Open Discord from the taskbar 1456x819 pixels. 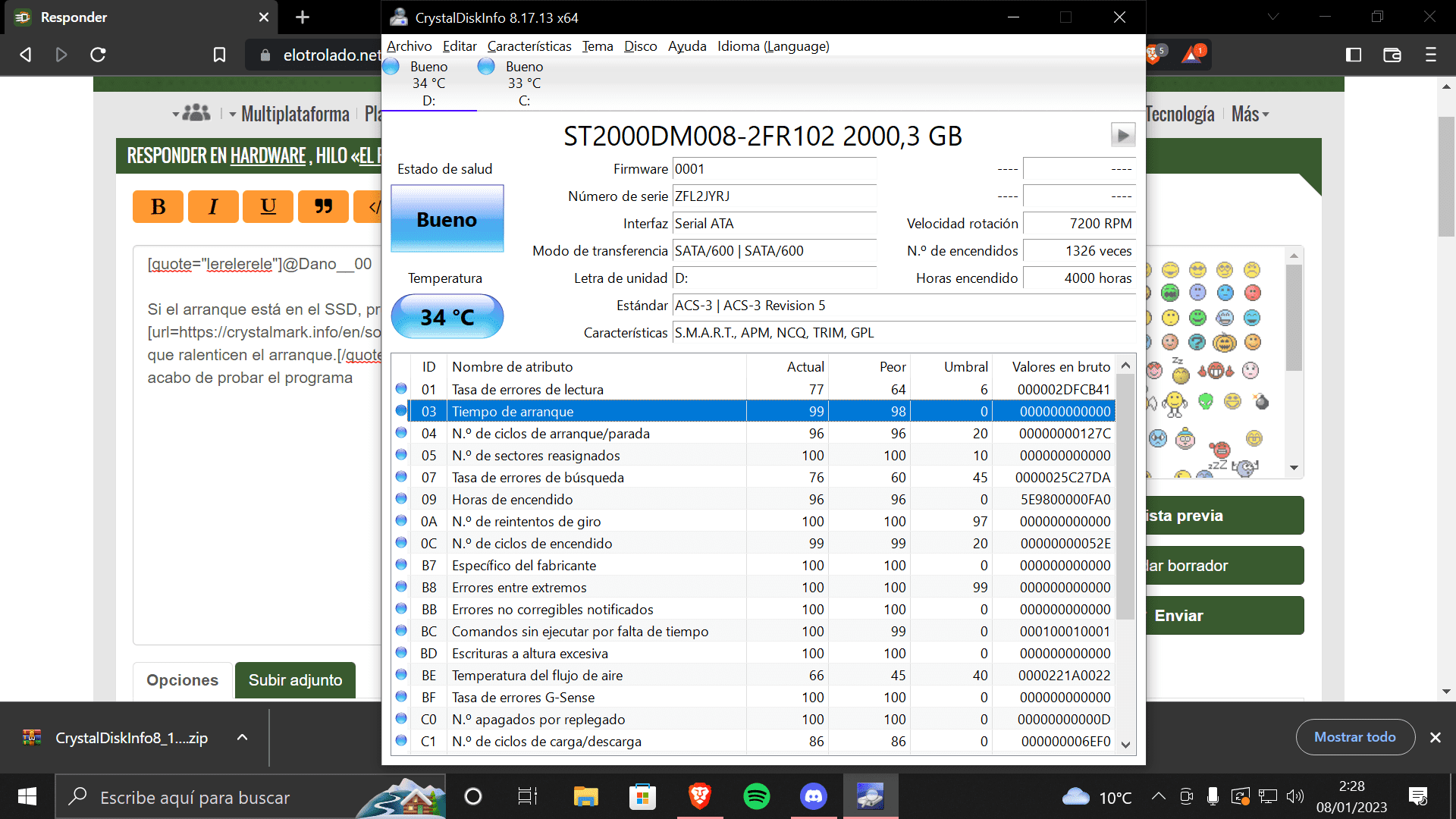[813, 796]
